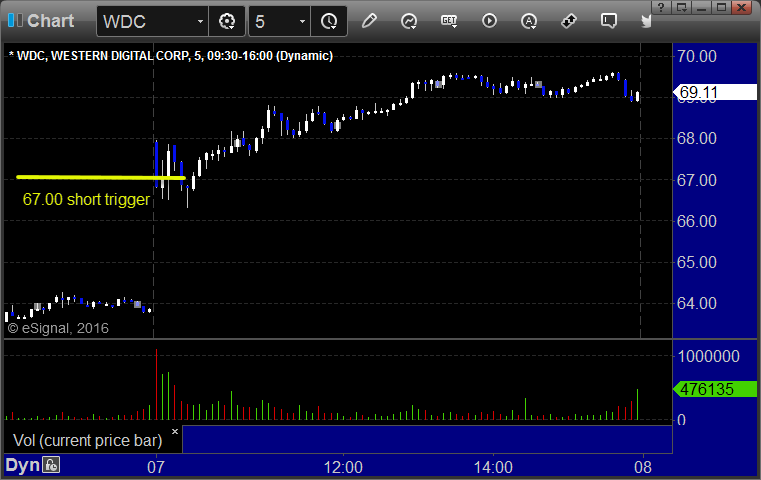The image size is (761, 480).
Task: Open the comment speech bubble icon
Action: (608, 21)
